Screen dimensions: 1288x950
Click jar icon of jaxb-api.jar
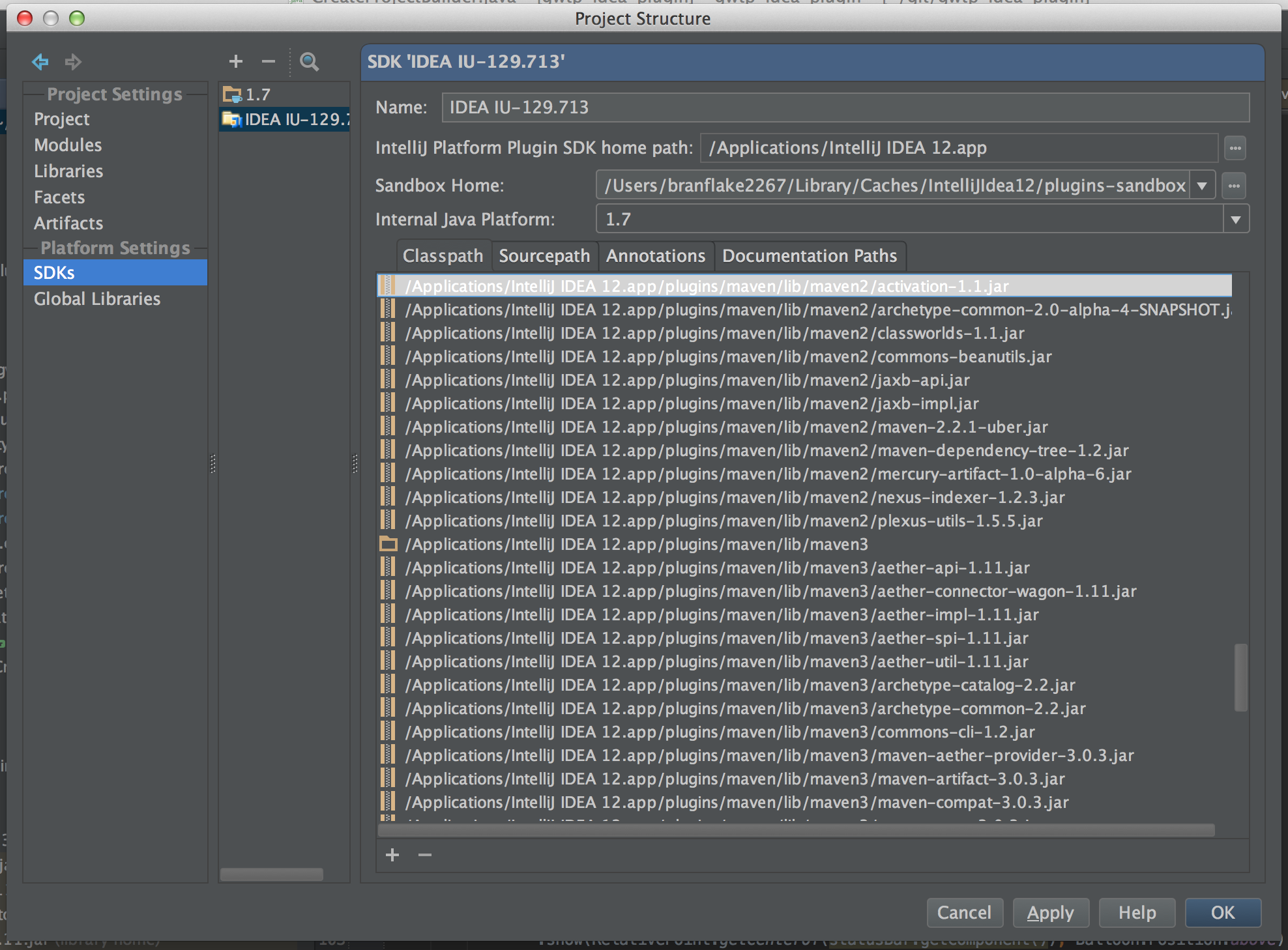coord(388,380)
